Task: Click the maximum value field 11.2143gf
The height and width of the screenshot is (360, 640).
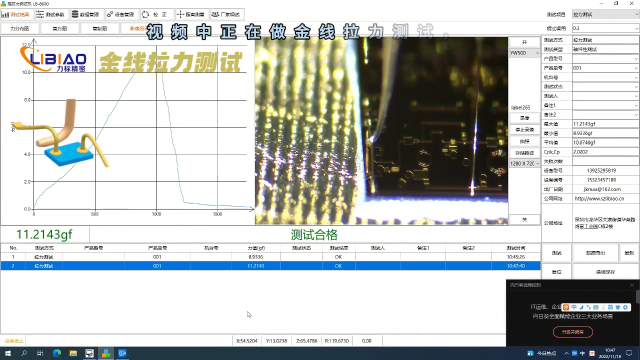Action: pos(605,124)
